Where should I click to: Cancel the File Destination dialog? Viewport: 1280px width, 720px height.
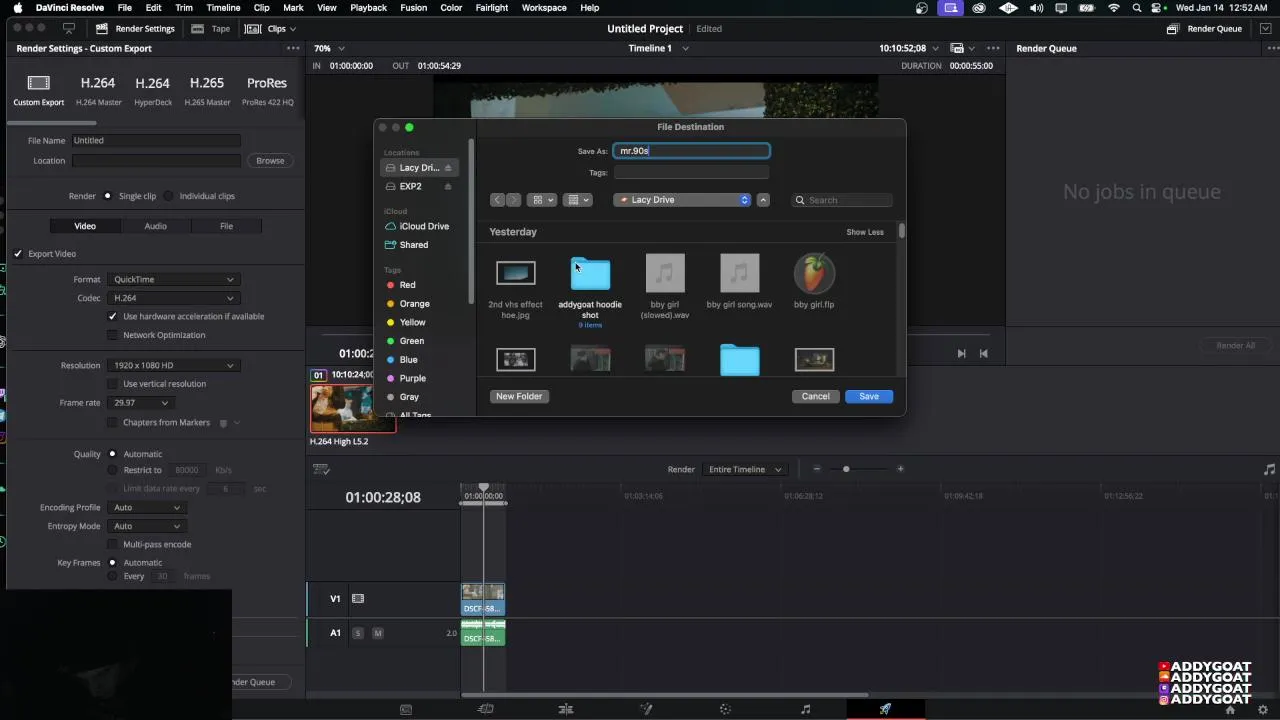click(815, 397)
